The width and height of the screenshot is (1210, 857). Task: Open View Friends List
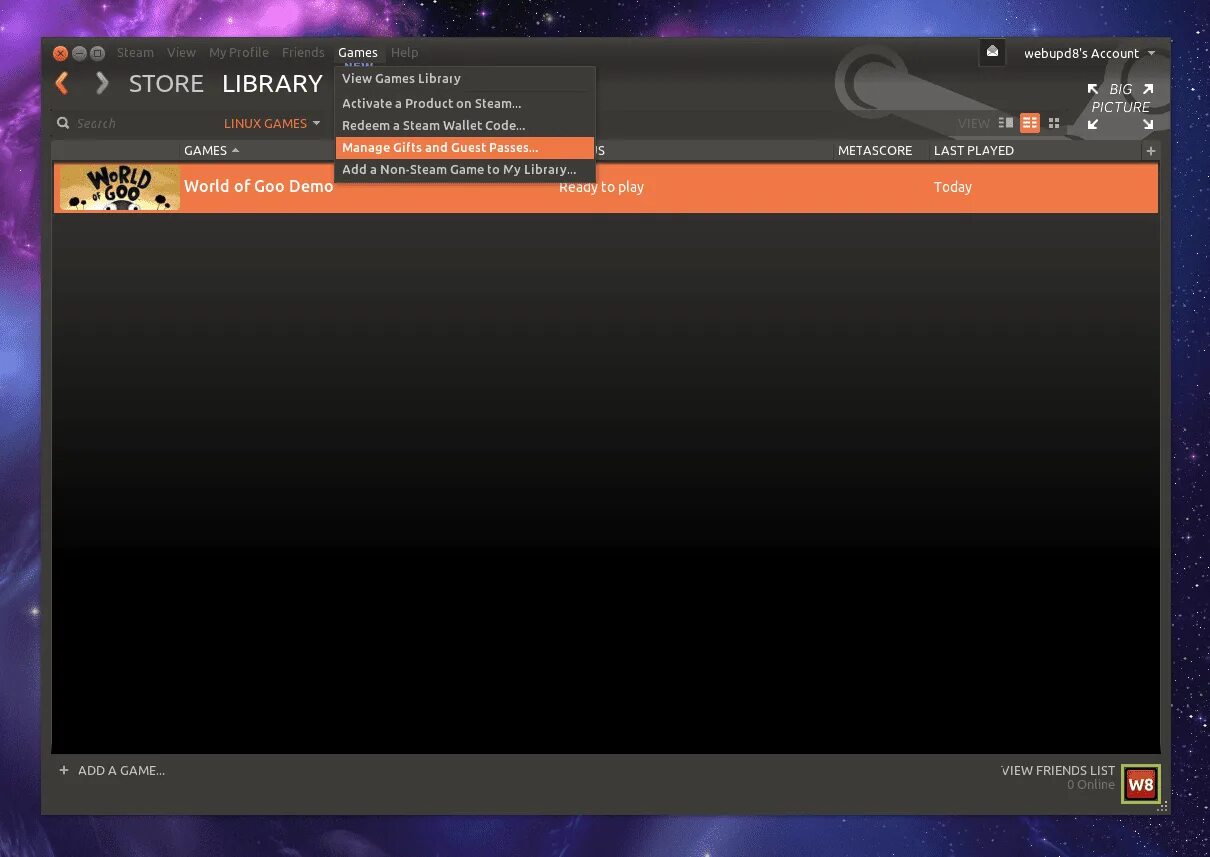[x=1058, y=770]
